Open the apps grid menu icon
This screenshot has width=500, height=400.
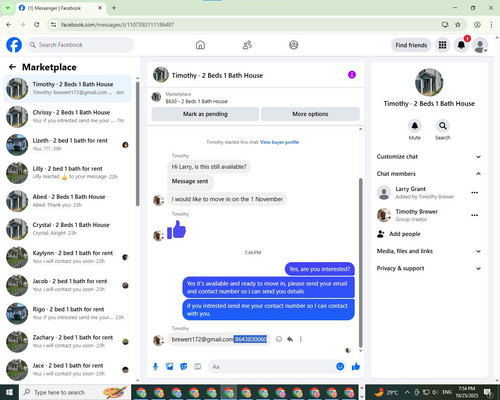(442, 45)
